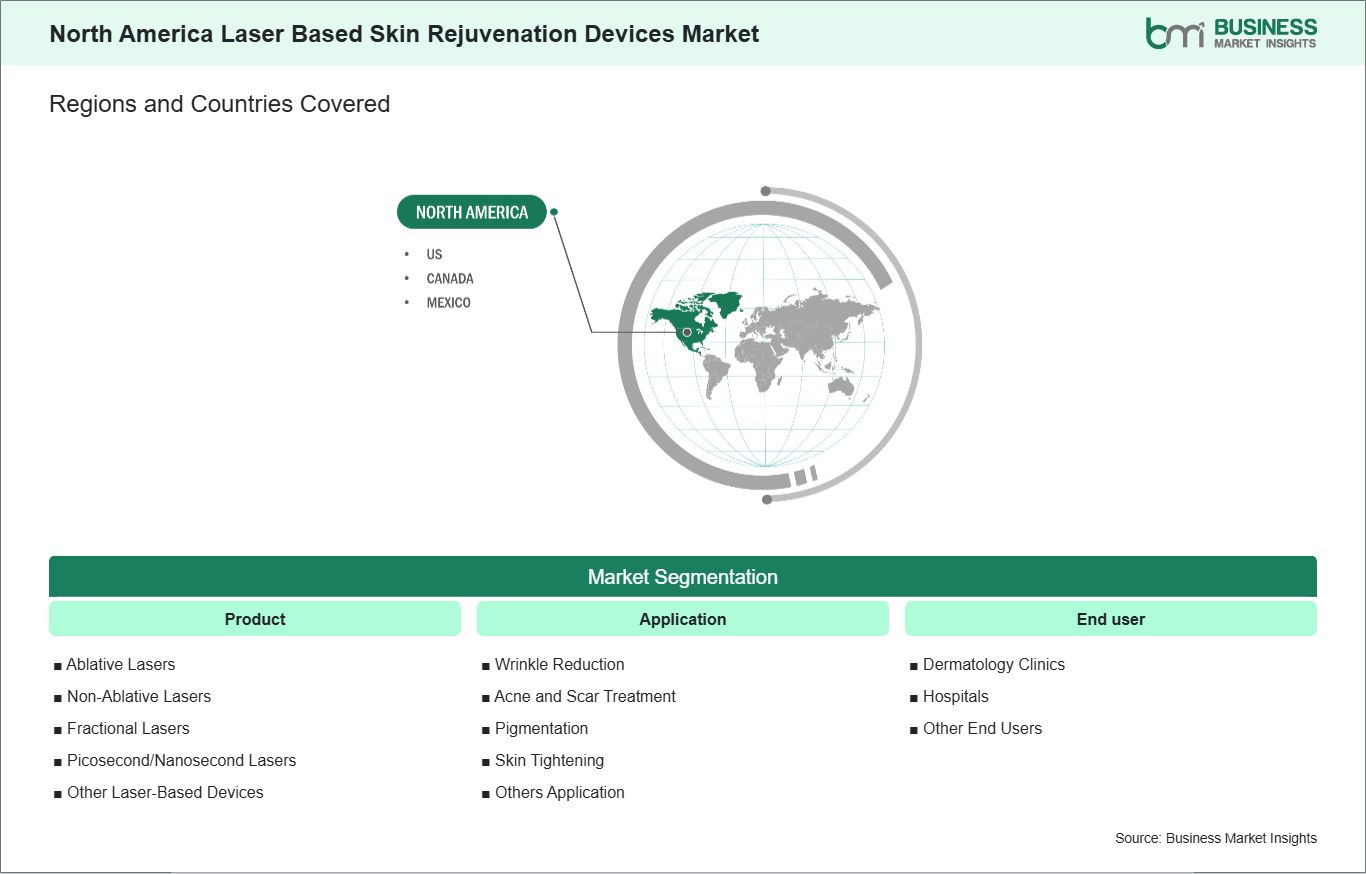Select MEXICO in the country list
The height and width of the screenshot is (874, 1366).
[x=448, y=302]
